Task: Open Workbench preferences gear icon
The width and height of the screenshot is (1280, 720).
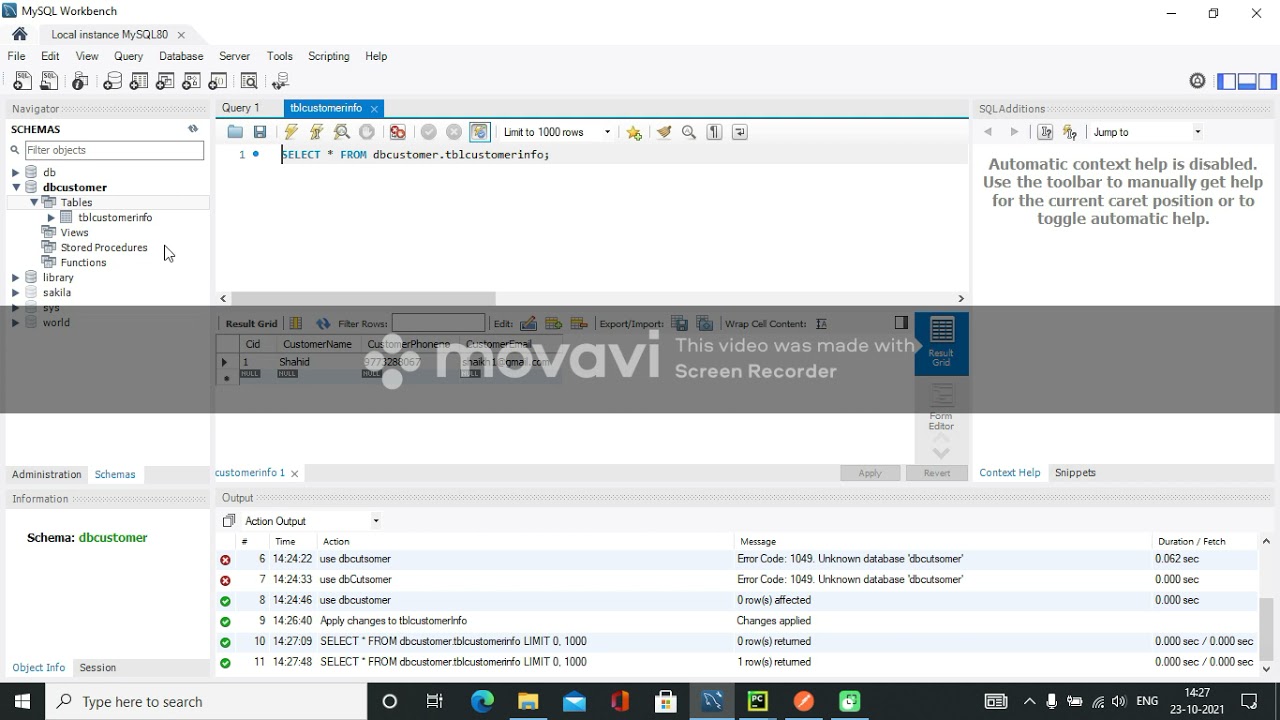Action: pos(1198,81)
